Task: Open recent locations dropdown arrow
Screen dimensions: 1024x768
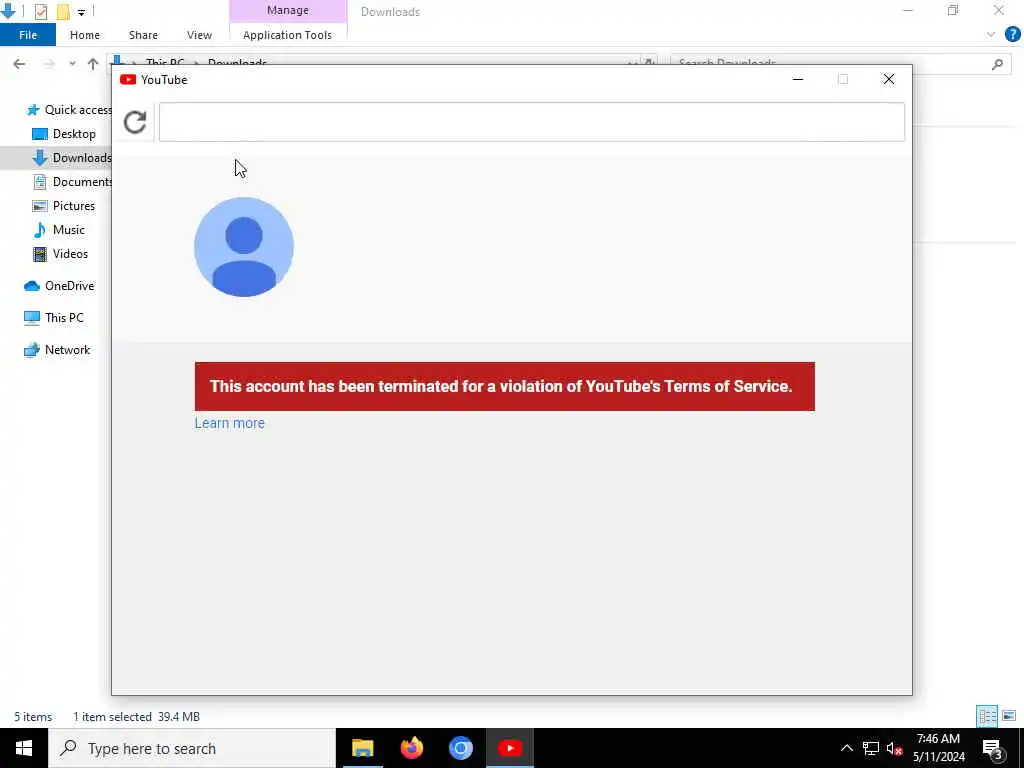Action: (72, 64)
